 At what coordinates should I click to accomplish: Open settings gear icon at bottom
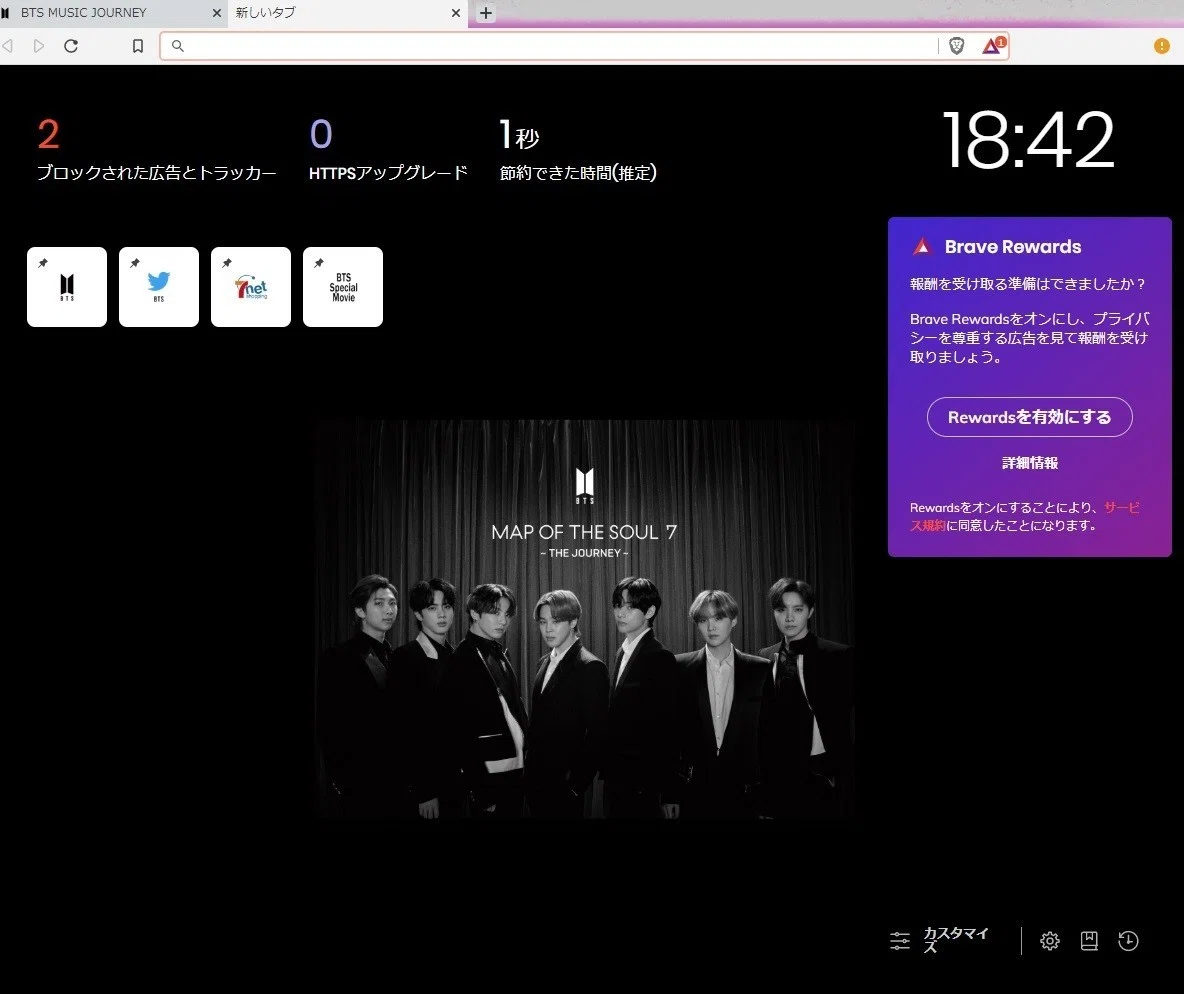pyautogui.click(x=1050, y=940)
